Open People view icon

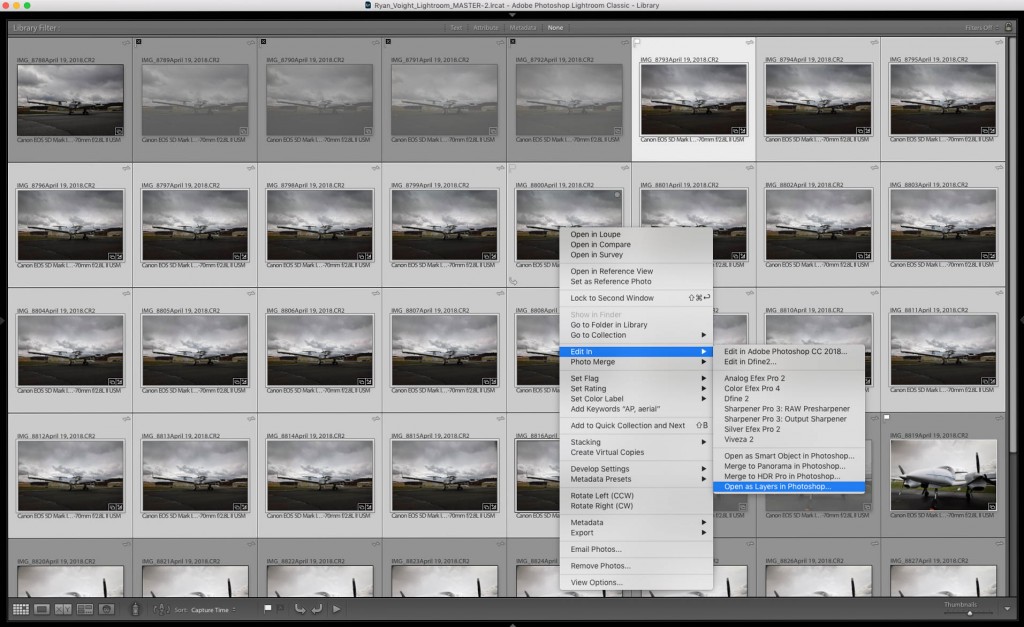(x=106, y=609)
